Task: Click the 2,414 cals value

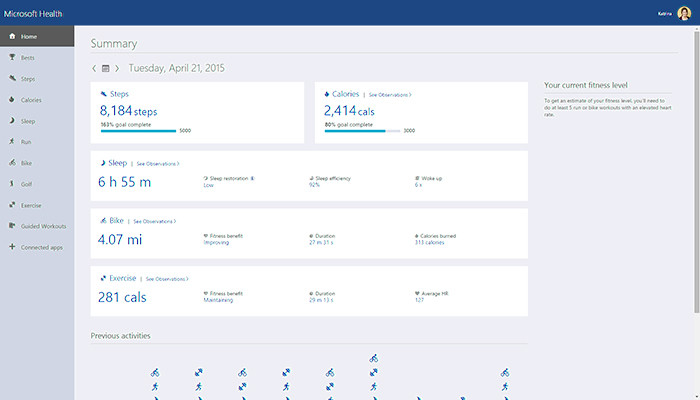Action: point(349,111)
